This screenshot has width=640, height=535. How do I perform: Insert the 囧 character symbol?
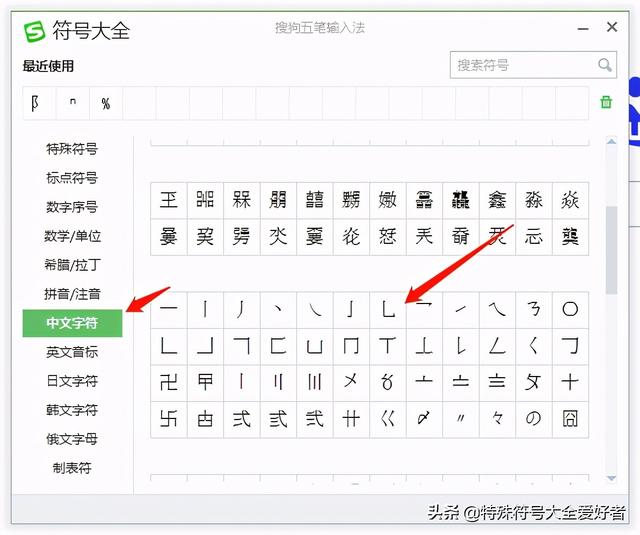coord(570,419)
